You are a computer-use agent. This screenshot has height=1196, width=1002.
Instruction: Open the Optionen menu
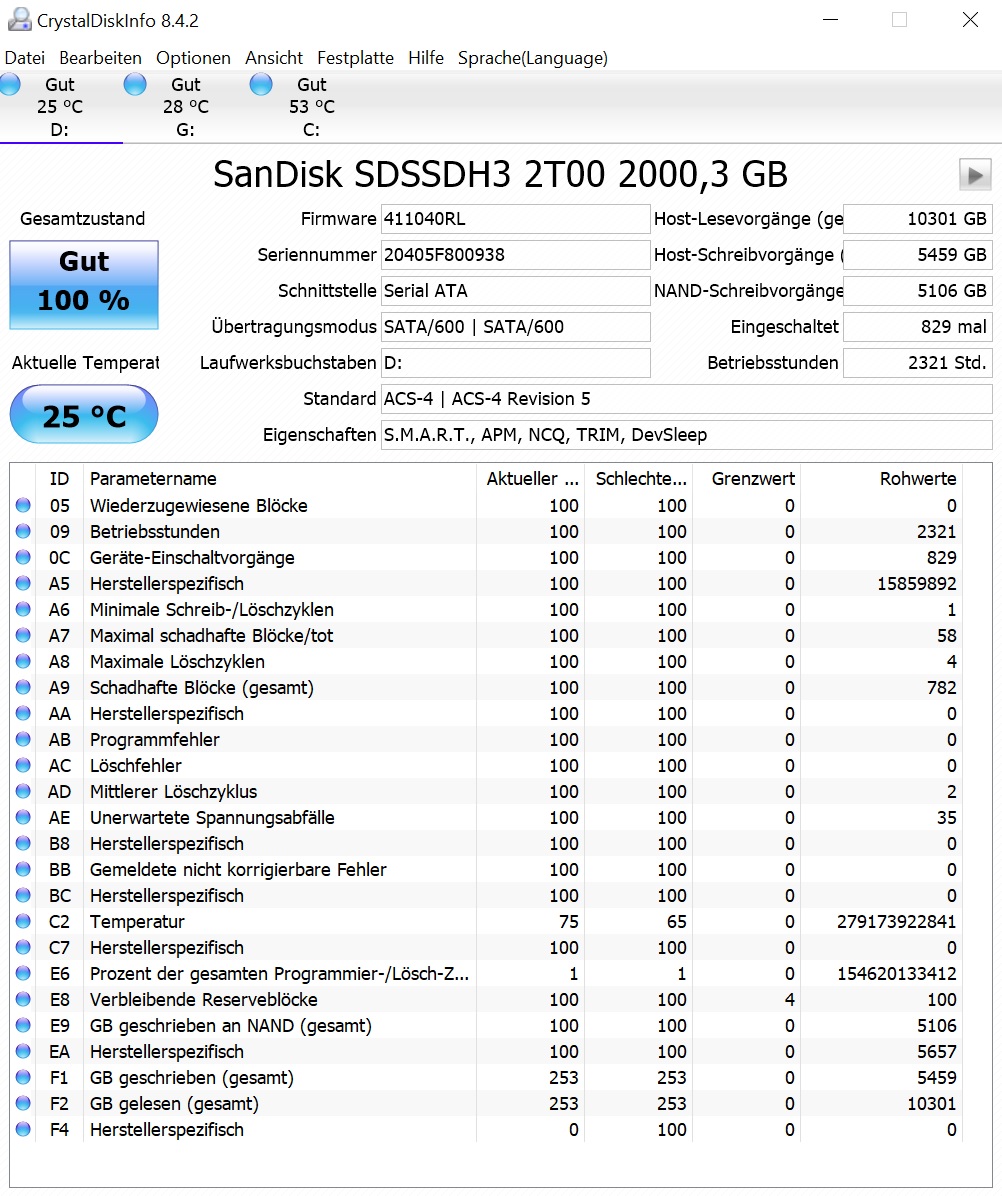click(193, 58)
